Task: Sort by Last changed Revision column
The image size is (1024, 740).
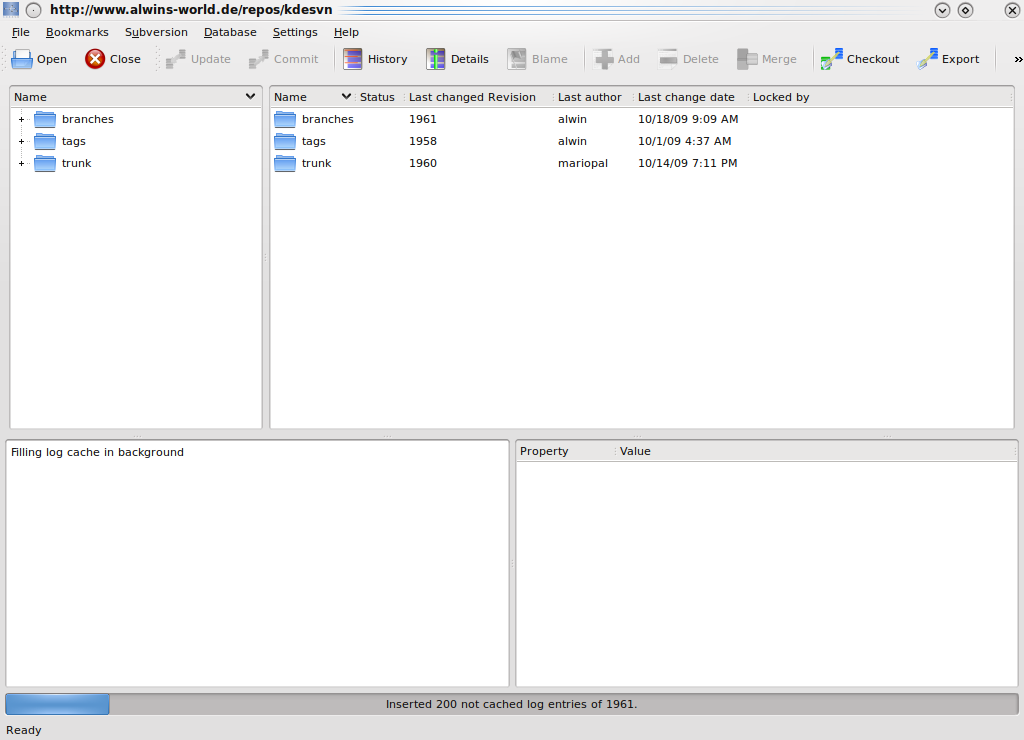Action: (x=472, y=97)
